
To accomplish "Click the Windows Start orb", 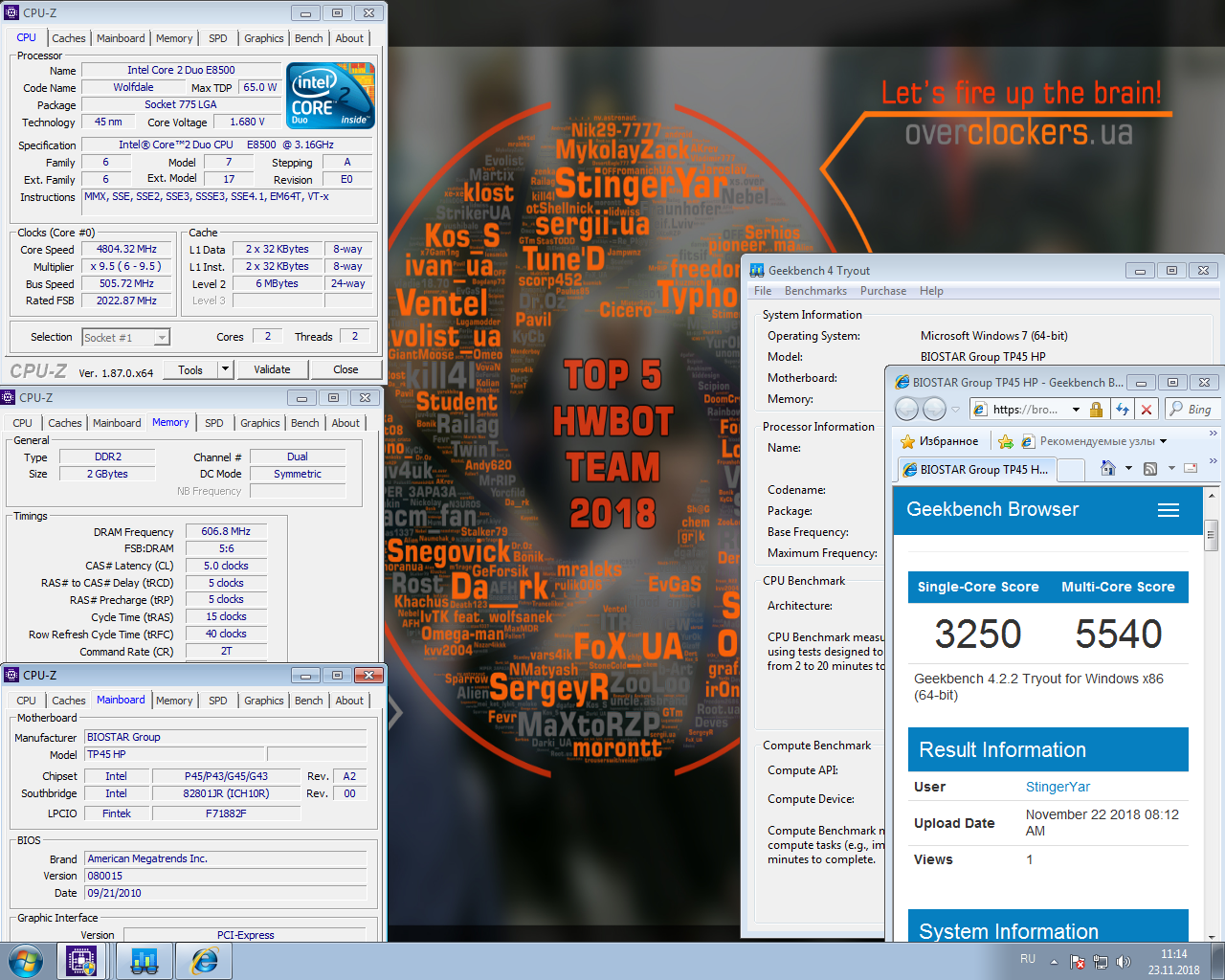I will 26,961.
